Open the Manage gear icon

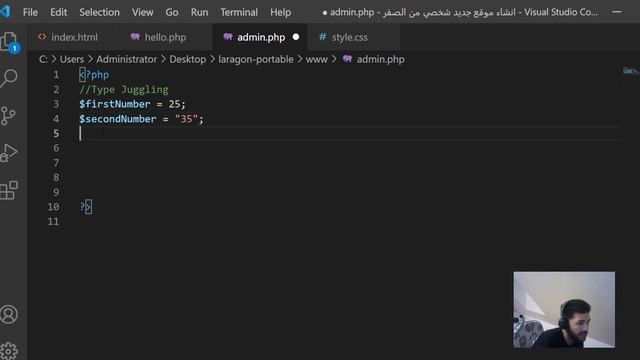tap(9, 350)
